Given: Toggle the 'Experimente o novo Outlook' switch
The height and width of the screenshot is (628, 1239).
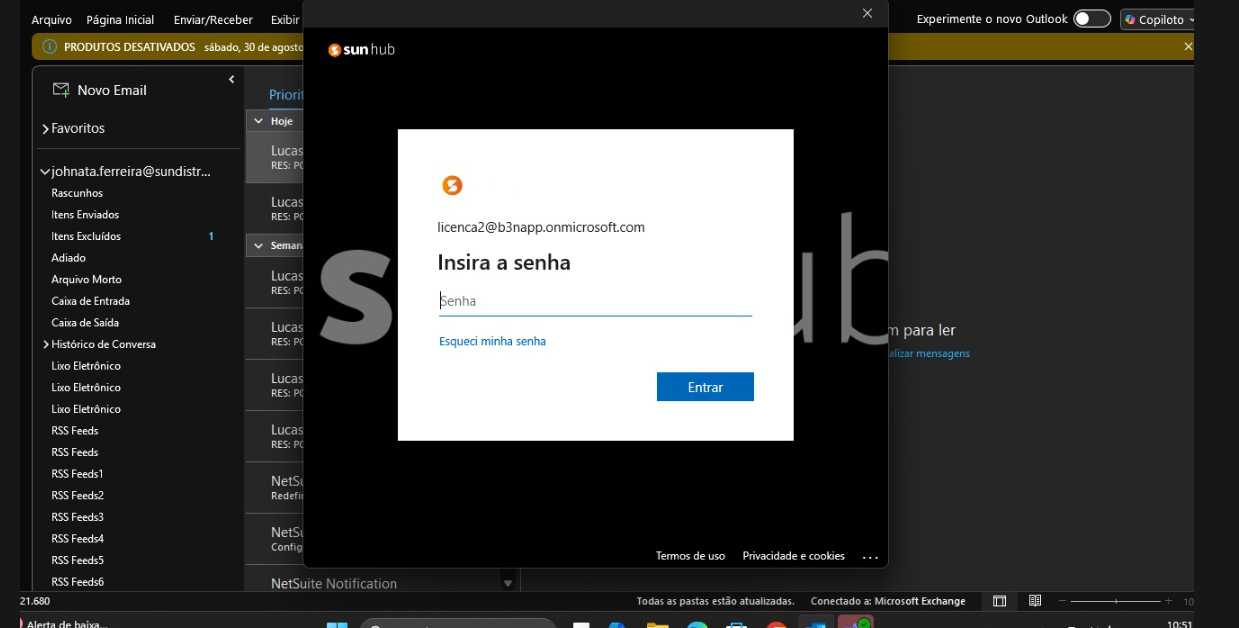Looking at the screenshot, I should [x=1091, y=19].
